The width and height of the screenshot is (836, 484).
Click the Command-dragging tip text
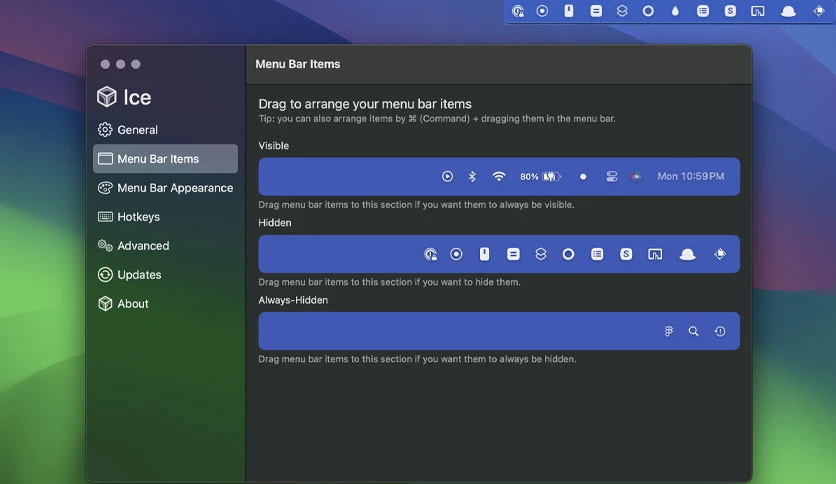click(437, 119)
